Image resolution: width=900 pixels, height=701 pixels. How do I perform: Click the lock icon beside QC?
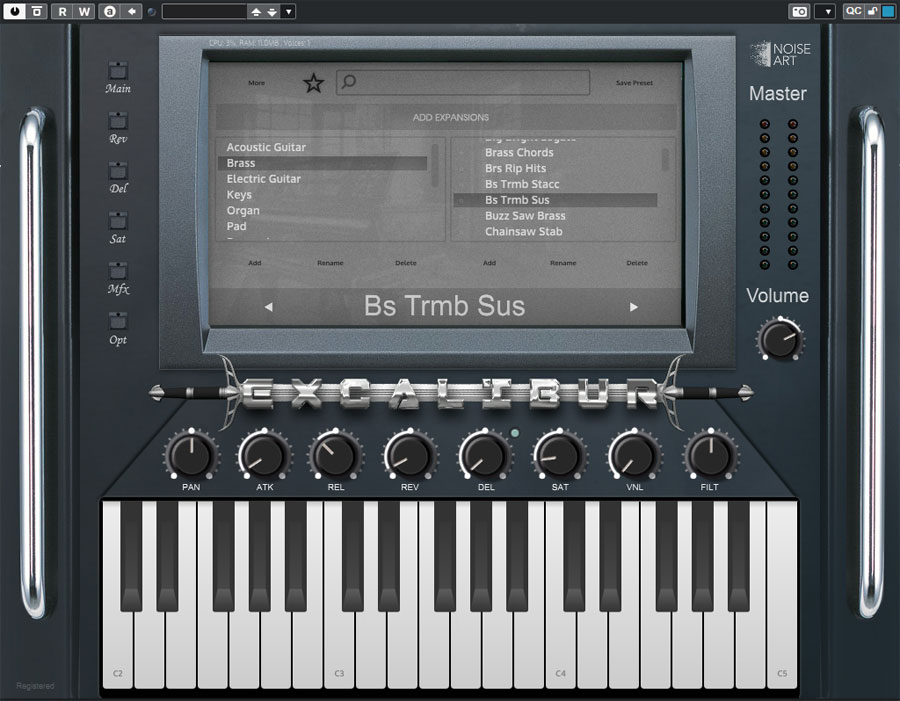point(872,11)
